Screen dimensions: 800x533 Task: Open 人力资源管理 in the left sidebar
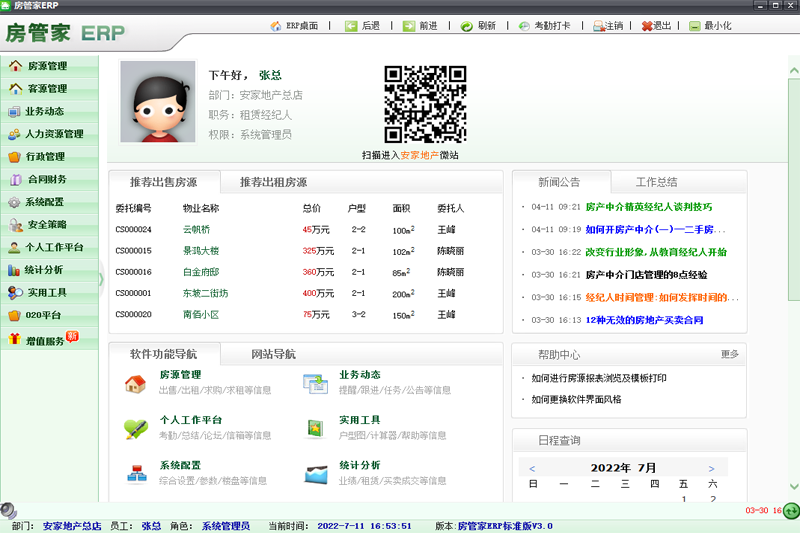pyautogui.click(x=53, y=134)
